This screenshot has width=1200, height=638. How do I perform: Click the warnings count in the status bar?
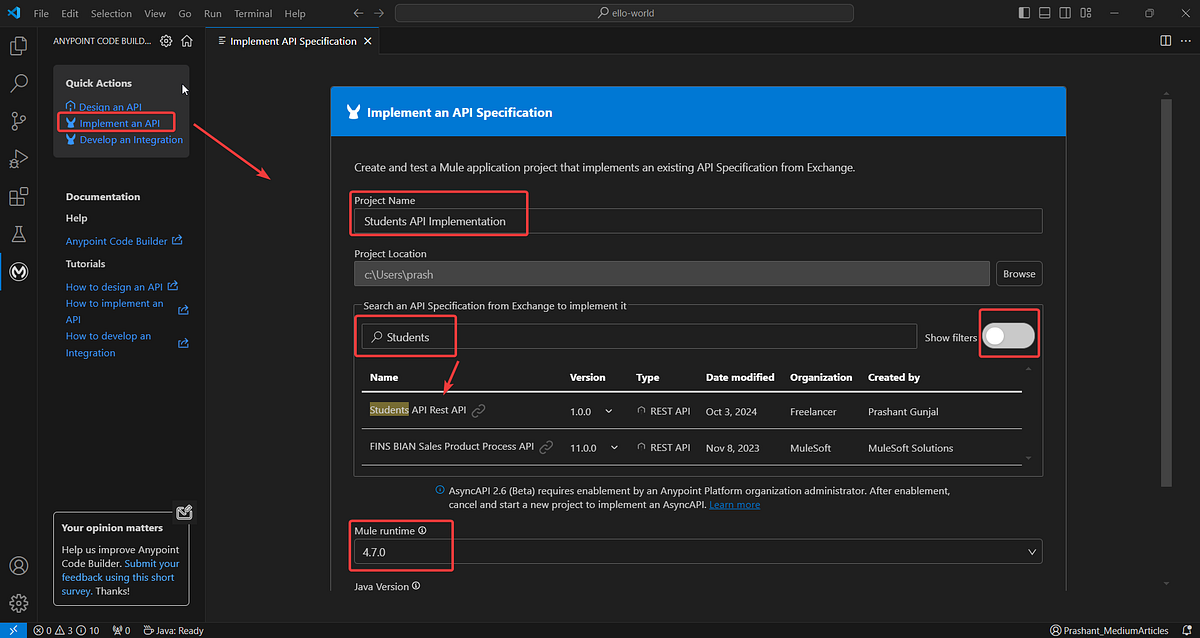coord(62,630)
